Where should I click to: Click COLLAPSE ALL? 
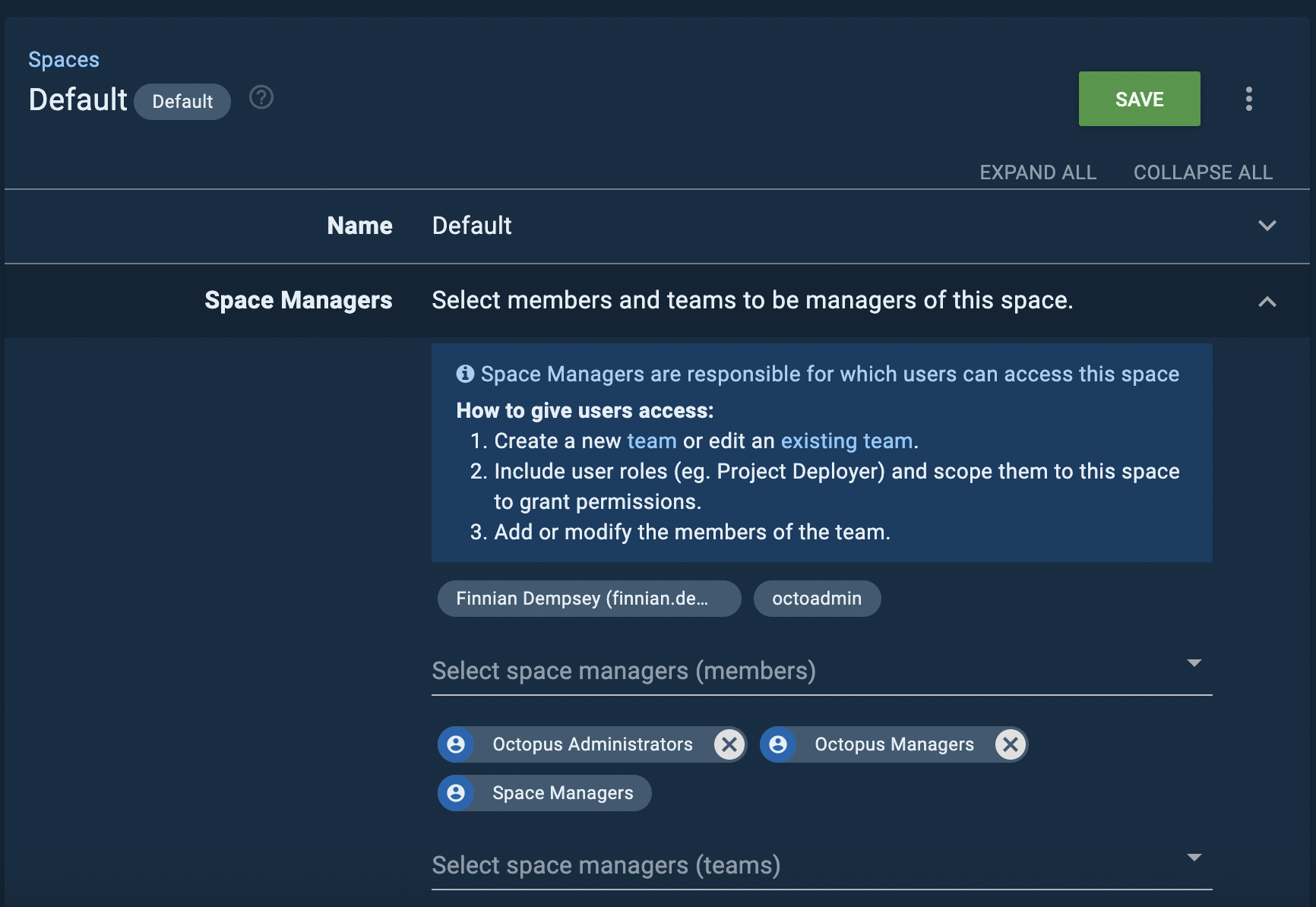(x=1203, y=172)
